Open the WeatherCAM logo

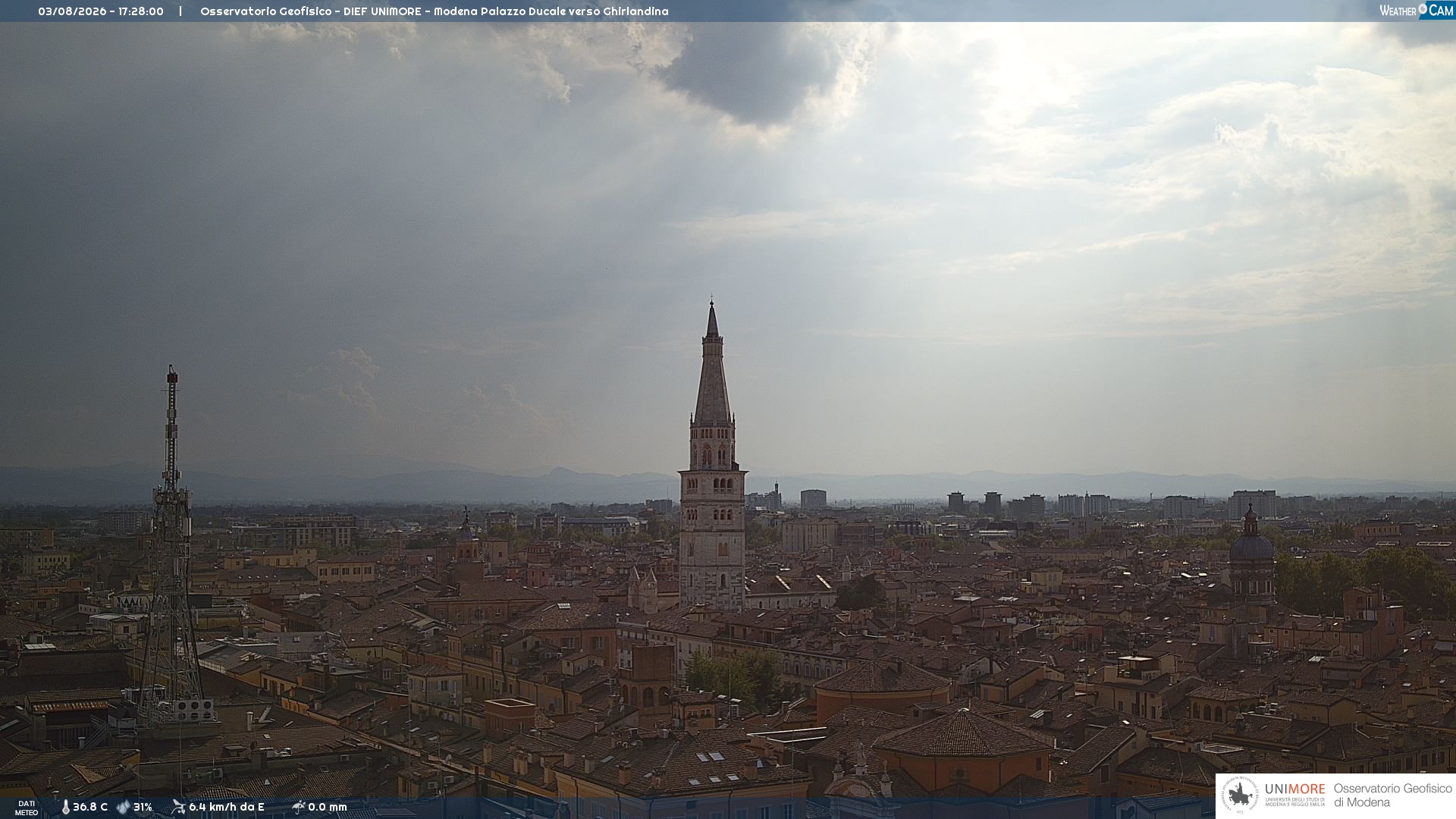[x=1417, y=11]
